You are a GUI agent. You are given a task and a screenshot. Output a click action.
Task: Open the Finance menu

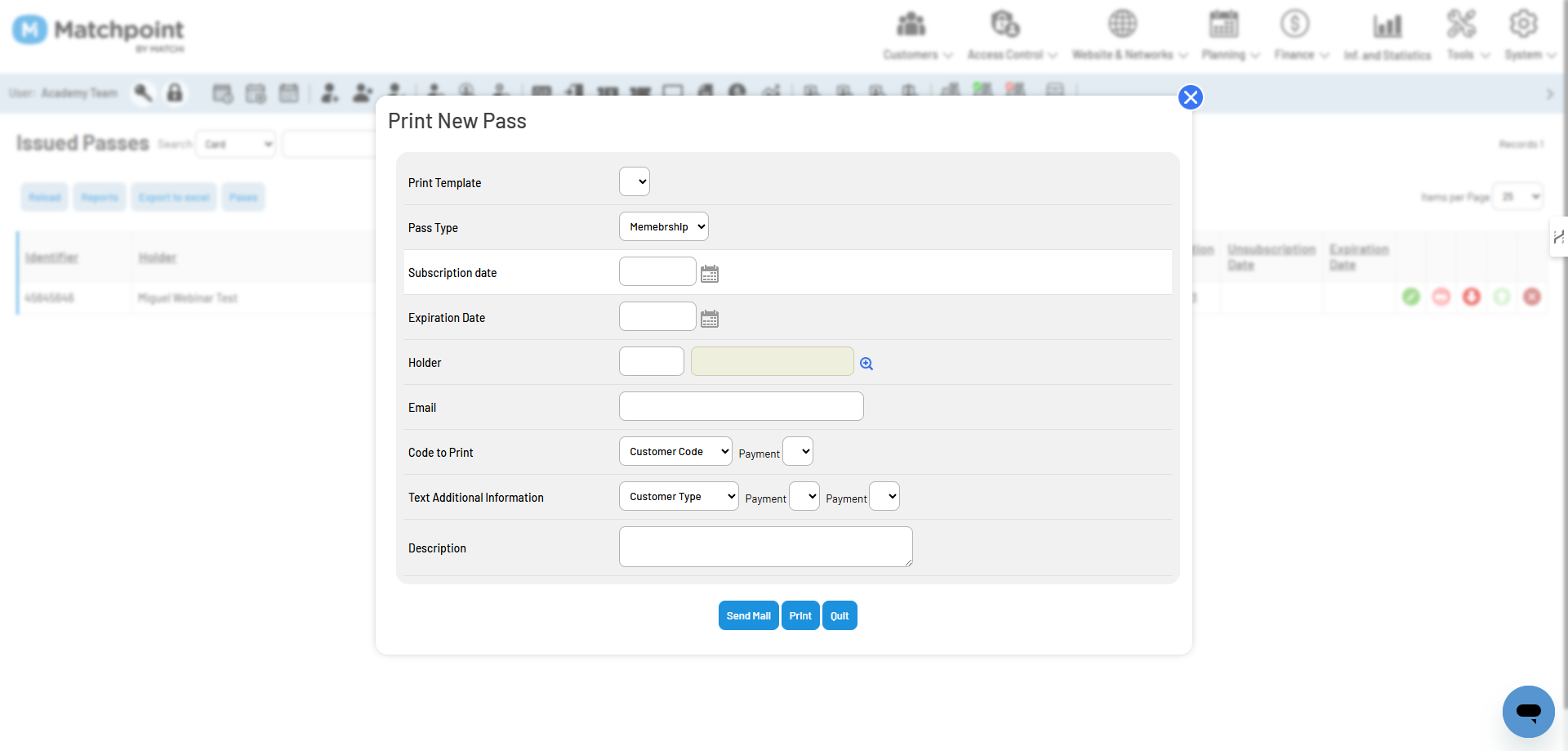(x=1295, y=23)
